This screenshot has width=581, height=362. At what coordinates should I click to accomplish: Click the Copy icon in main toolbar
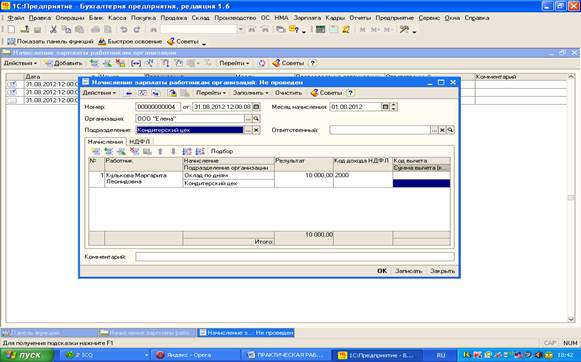tap(66, 30)
